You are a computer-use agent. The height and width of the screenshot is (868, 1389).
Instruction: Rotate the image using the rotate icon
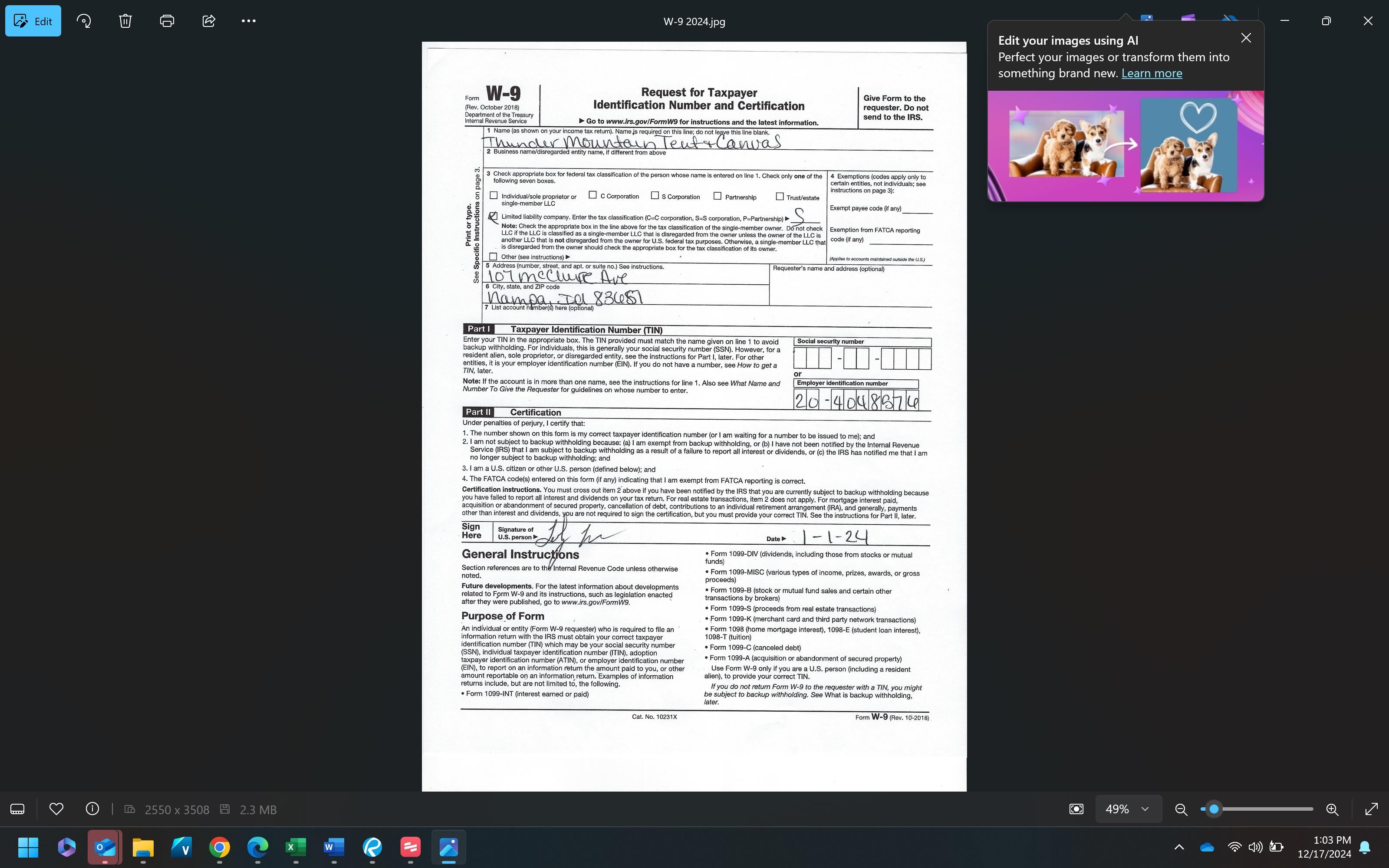point(84,21)
